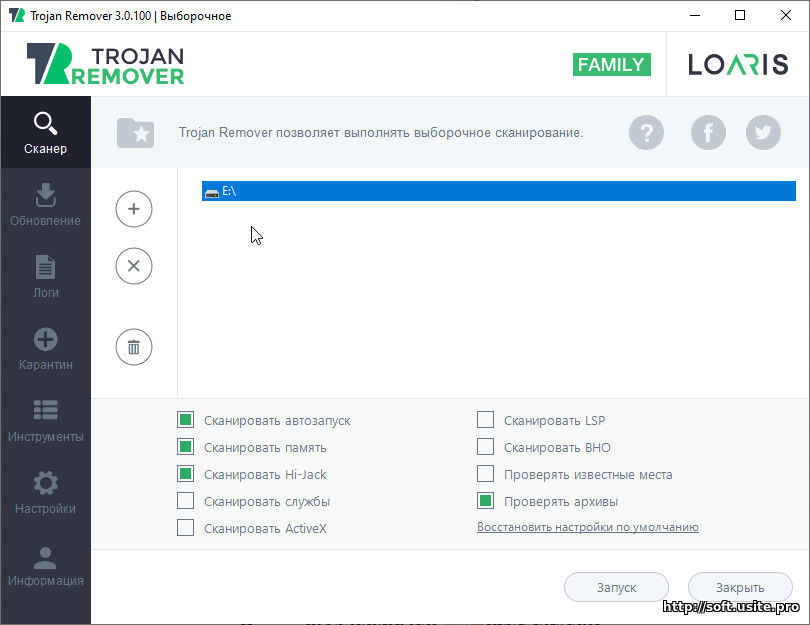The height and width of the screenshot is (625, 810).
Task: Minimize the Trojan Remover window
Action: (695, 15)
